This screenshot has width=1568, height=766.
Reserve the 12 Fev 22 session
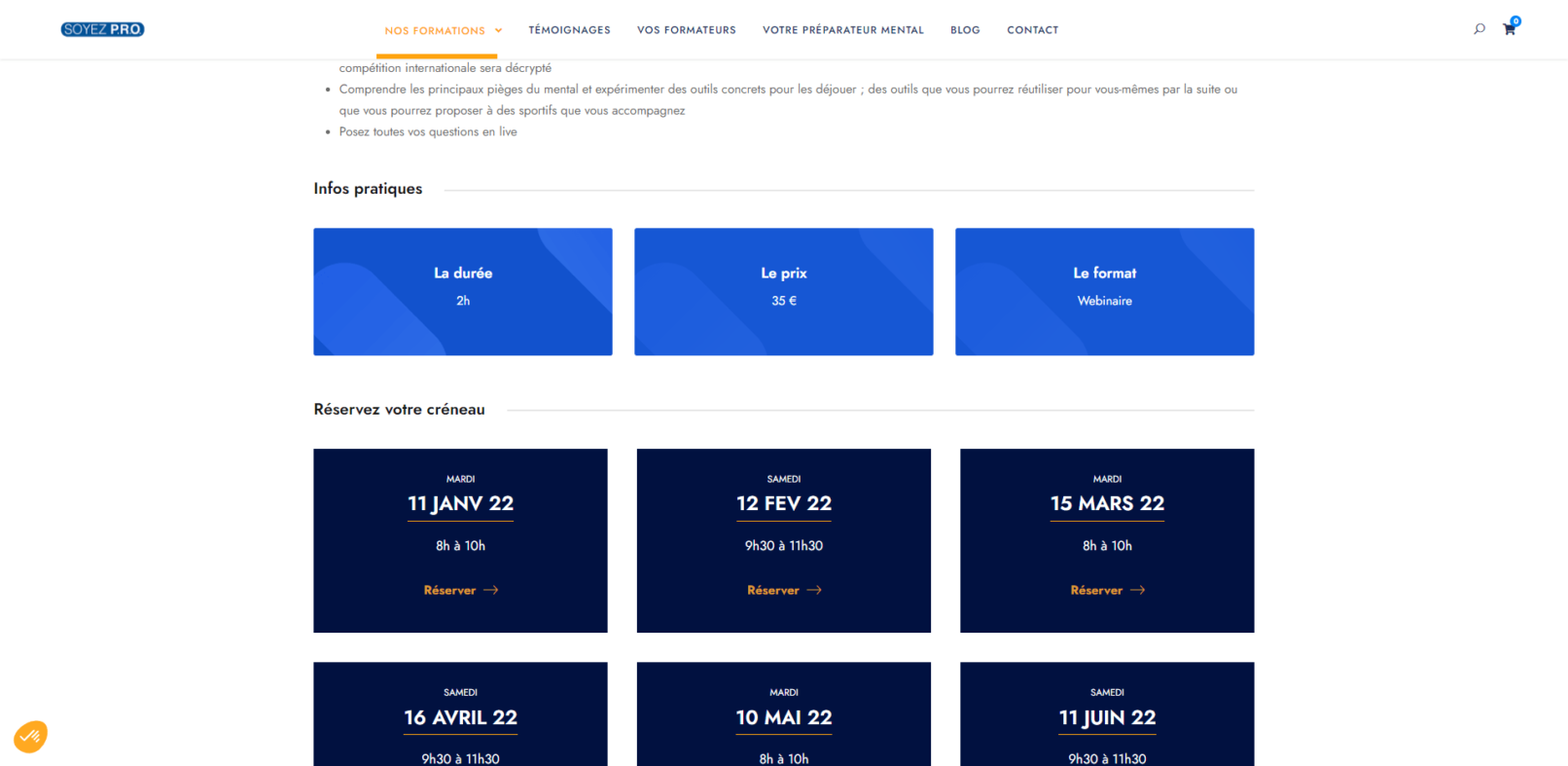773,590
